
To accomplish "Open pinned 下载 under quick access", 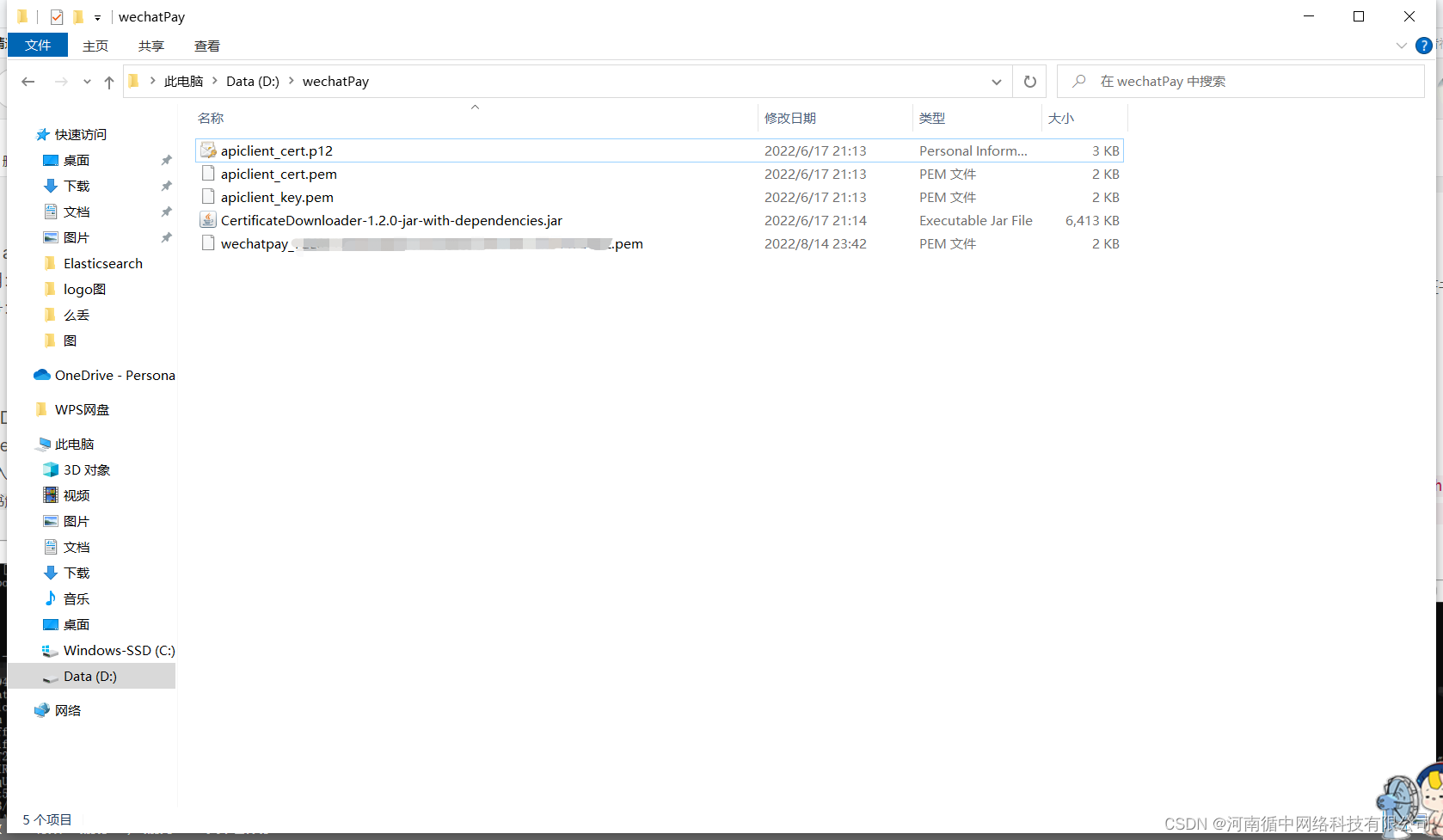I will click(x=77, y=187).
